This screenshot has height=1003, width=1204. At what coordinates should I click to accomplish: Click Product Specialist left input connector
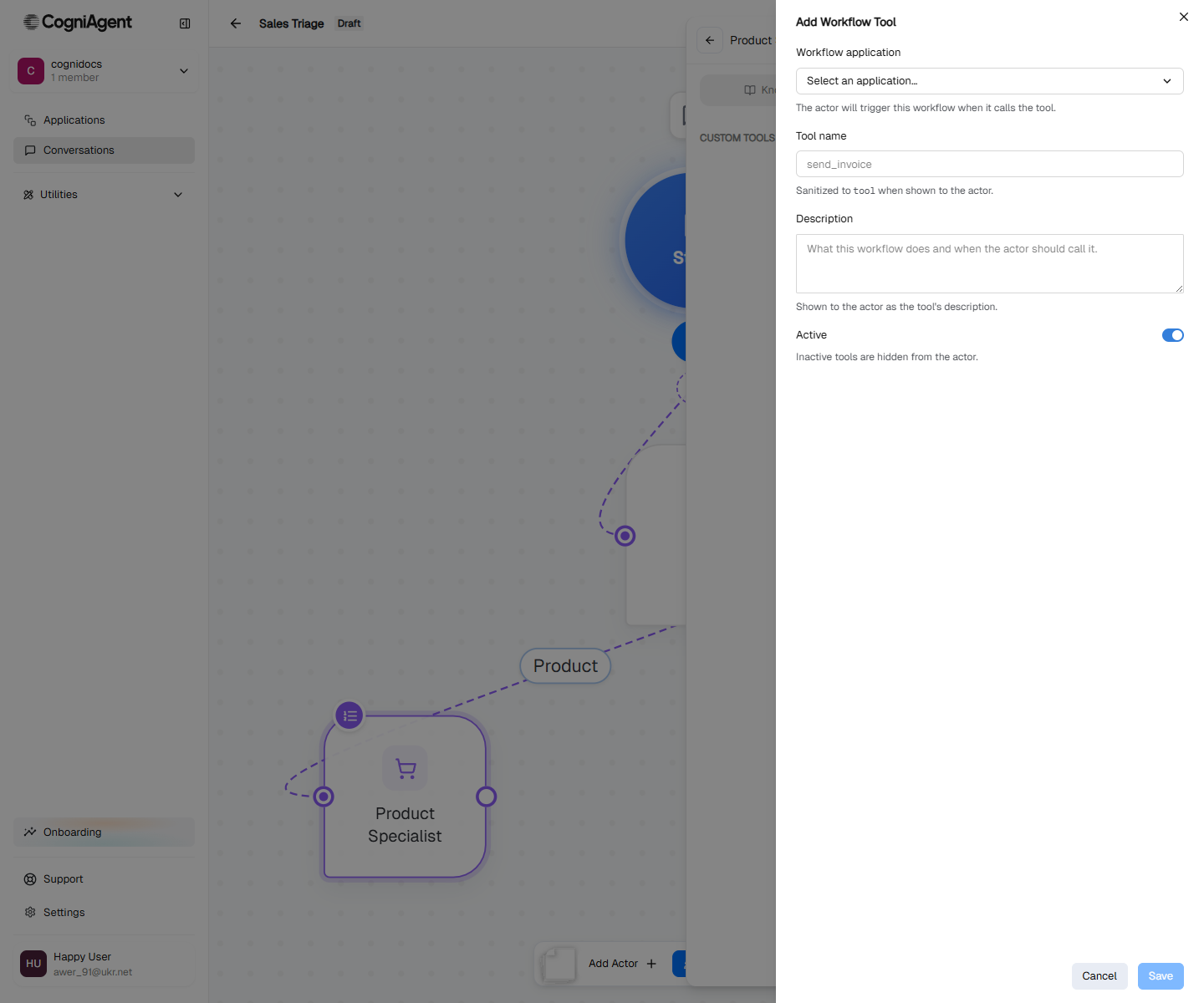[x=324, y=797]
